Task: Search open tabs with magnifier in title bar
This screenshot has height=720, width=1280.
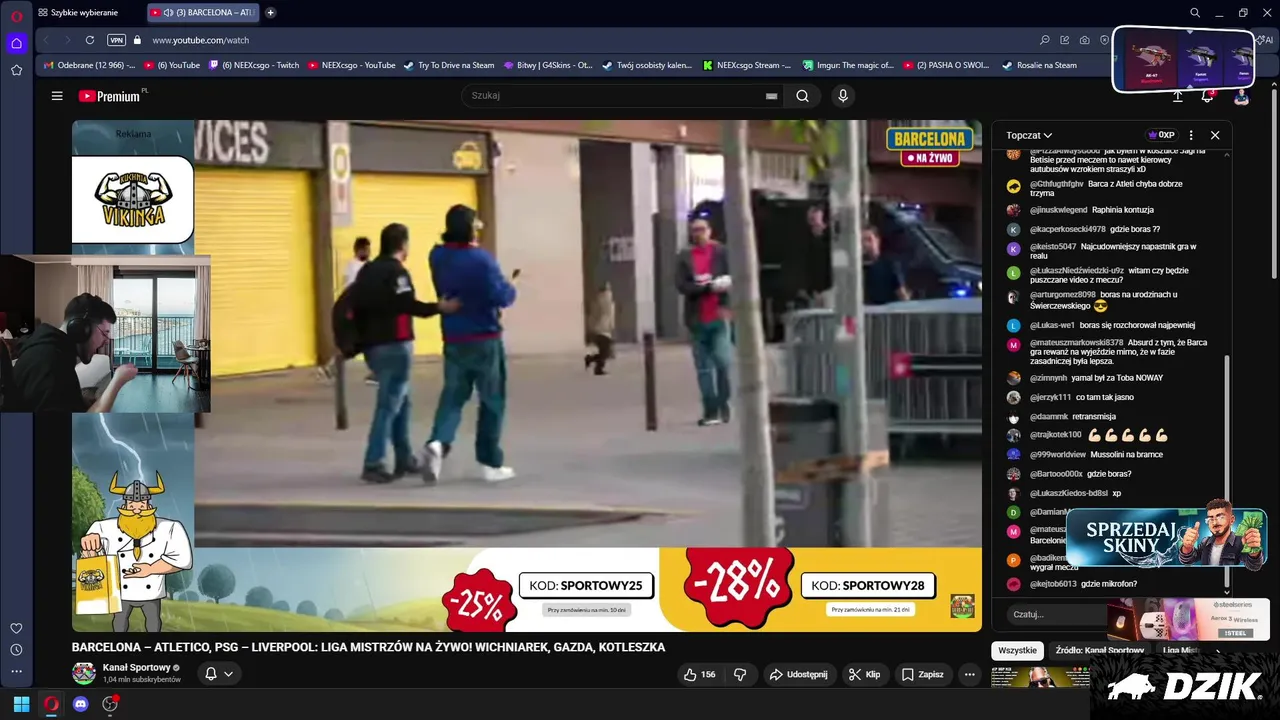Action: [x=1195, y=13]
